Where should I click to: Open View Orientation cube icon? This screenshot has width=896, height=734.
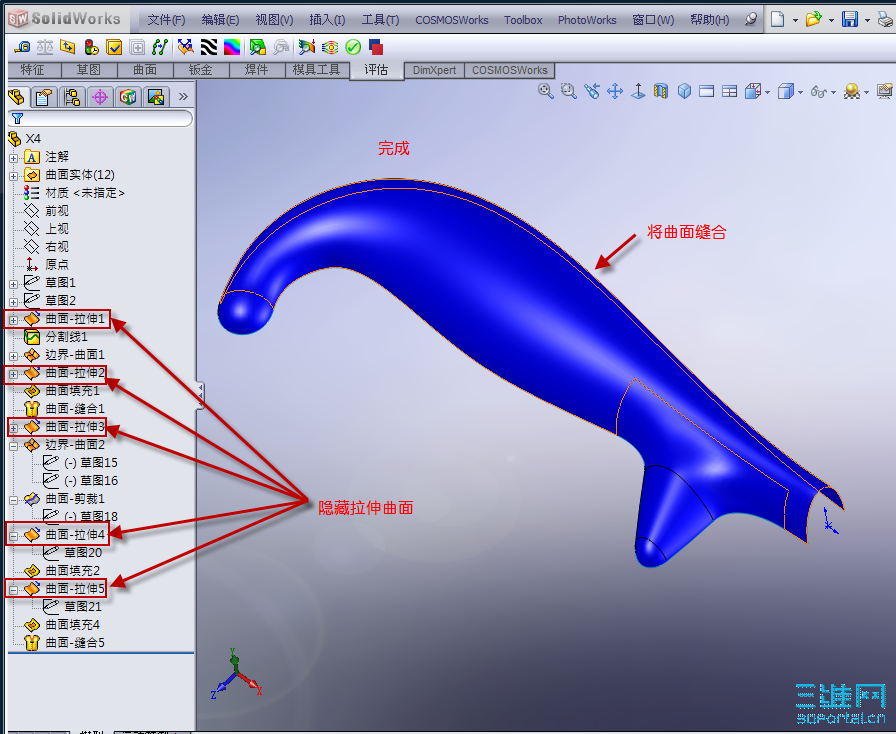coord(753,91)
